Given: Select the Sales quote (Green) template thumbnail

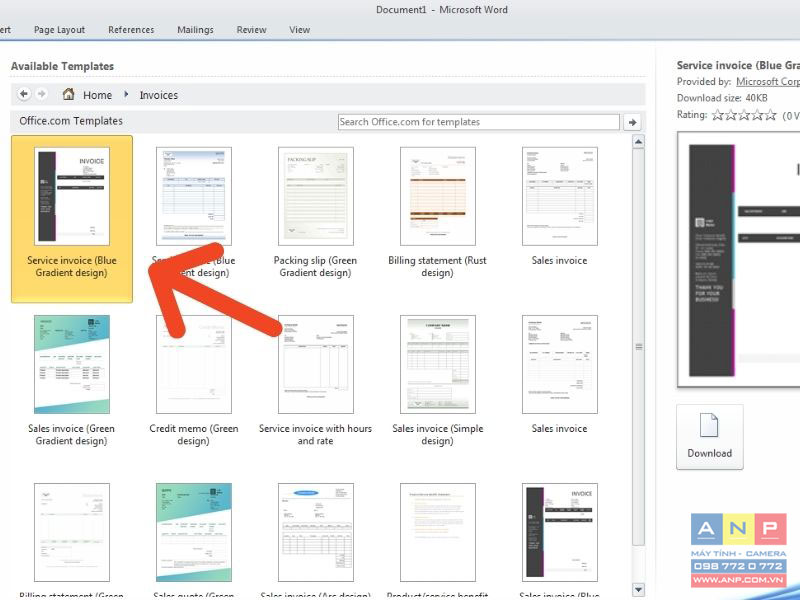Looking at the screenshot, I should (x=194, y=532).
